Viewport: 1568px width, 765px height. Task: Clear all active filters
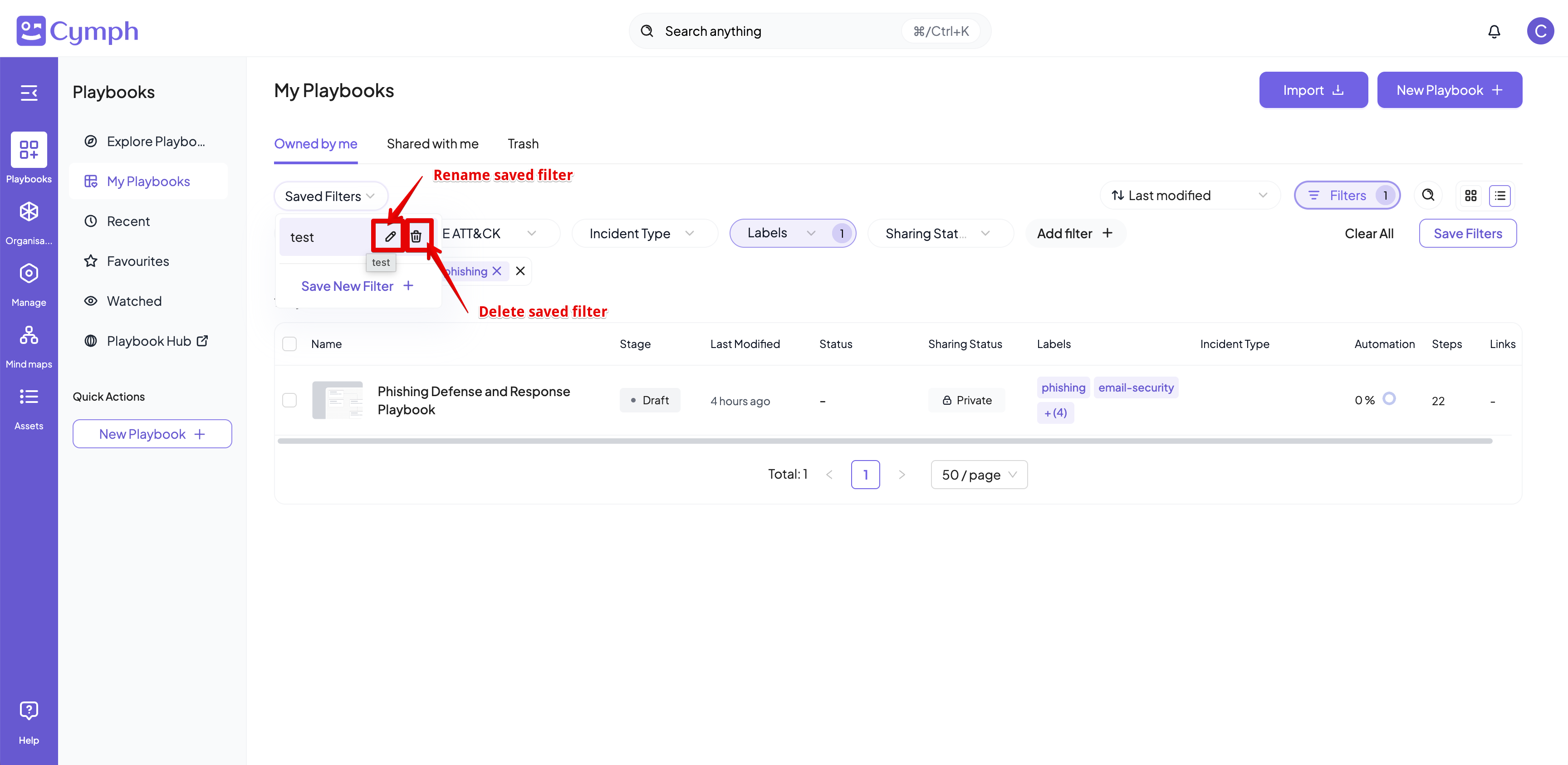click(1369, 233)
